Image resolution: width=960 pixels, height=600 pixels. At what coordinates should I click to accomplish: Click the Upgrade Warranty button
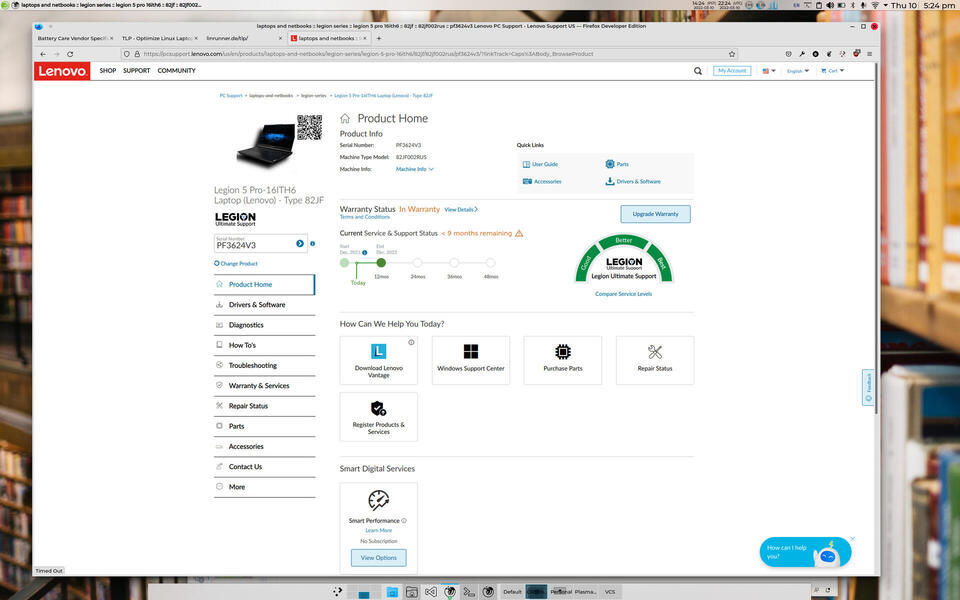[655, 214]
